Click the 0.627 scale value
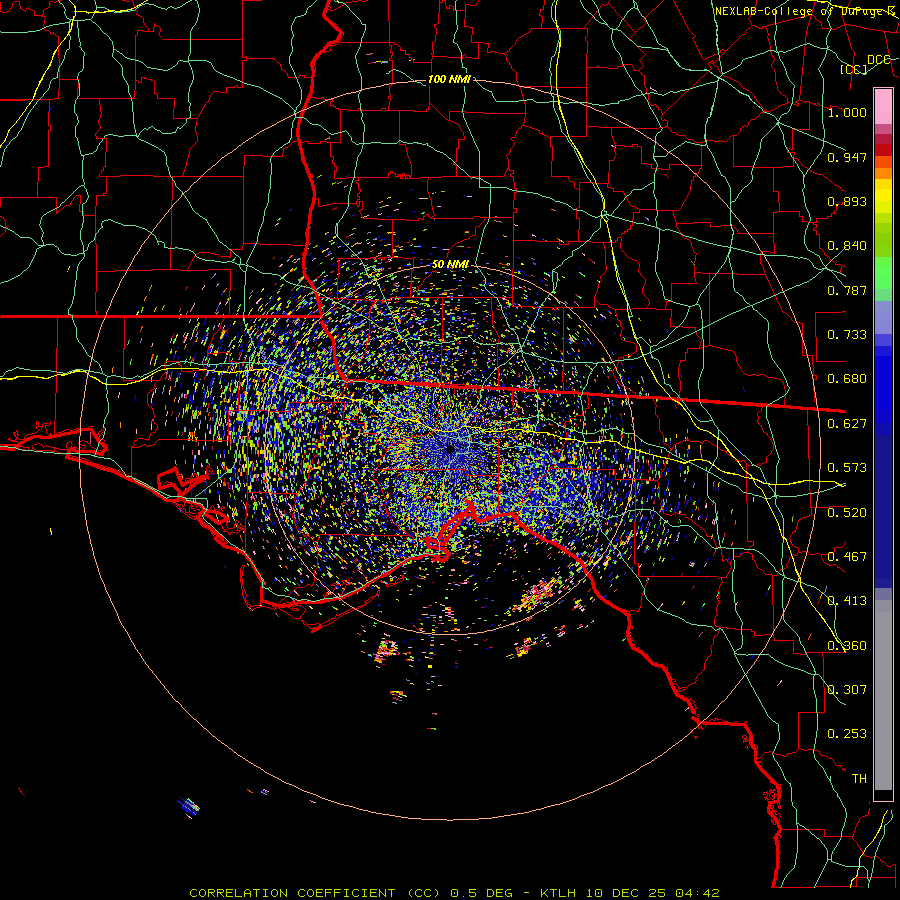The image size is (900, 900). [x=847, y=424]
